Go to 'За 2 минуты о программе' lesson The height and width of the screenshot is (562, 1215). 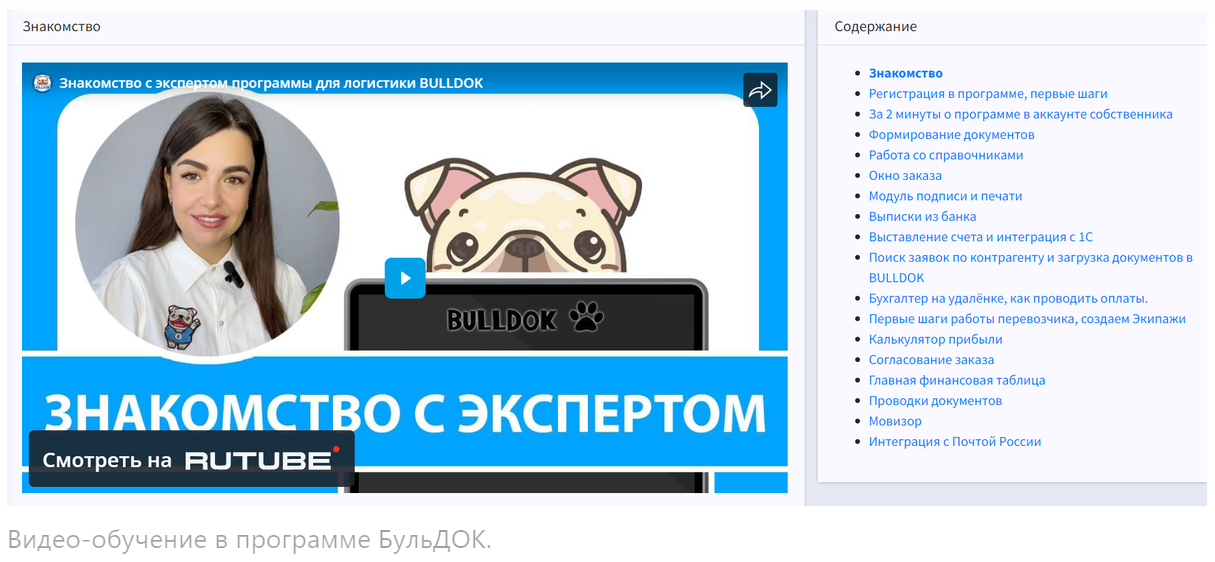pyautogui.click(x=1020, y=114)
